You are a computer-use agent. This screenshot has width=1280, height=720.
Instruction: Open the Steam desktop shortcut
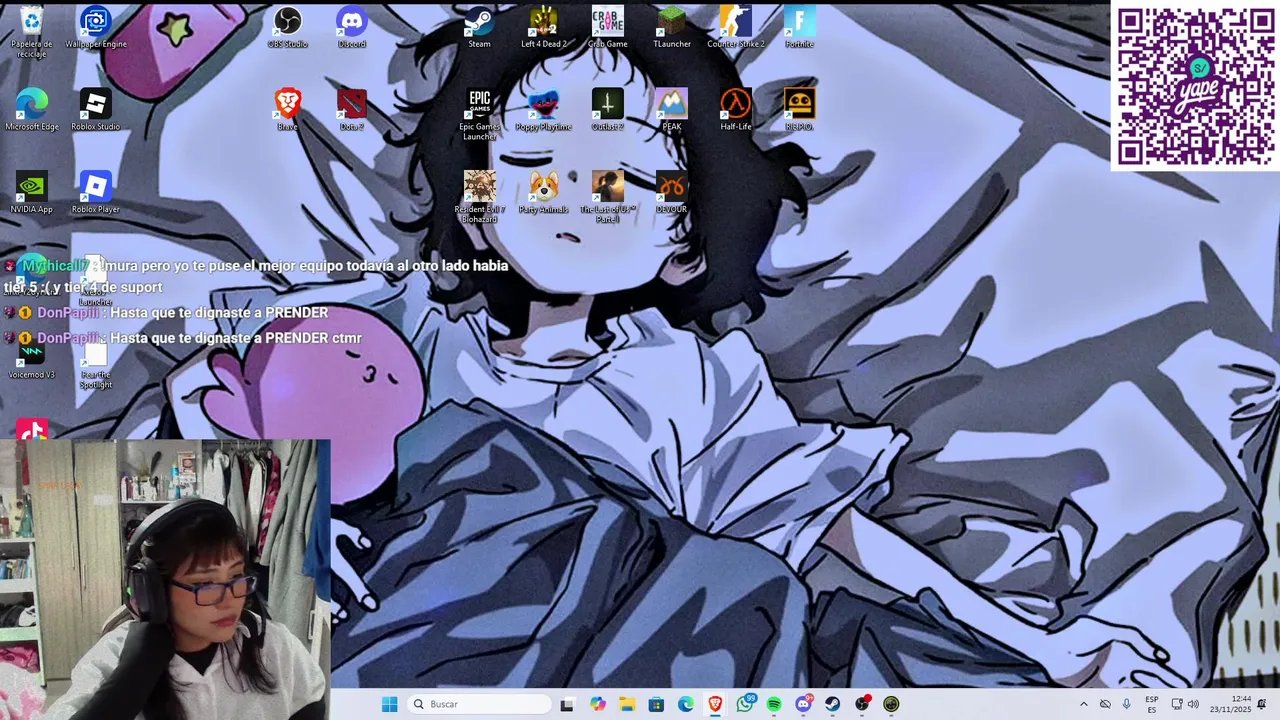pyautogui.click(x=480, y=28)
